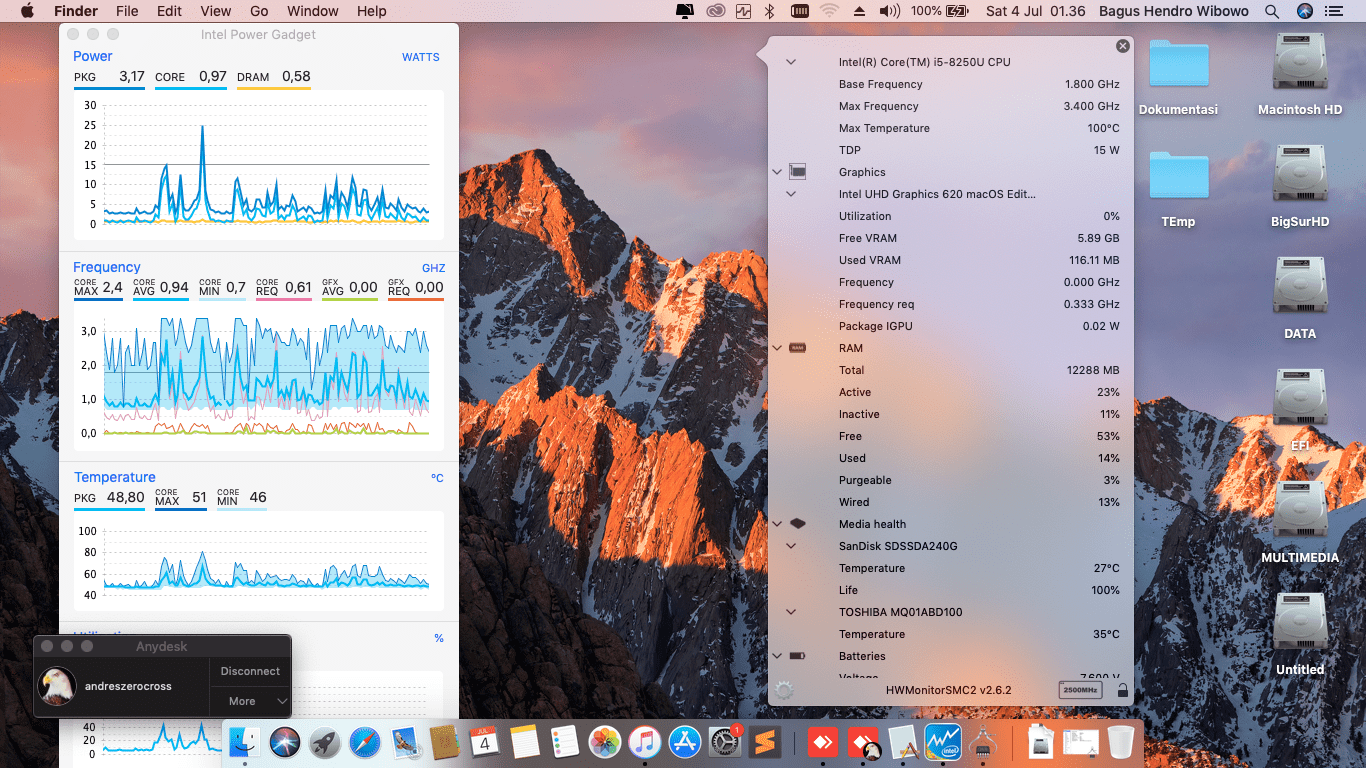
Task: Open the Apple menu
Action: pos(27,11)
